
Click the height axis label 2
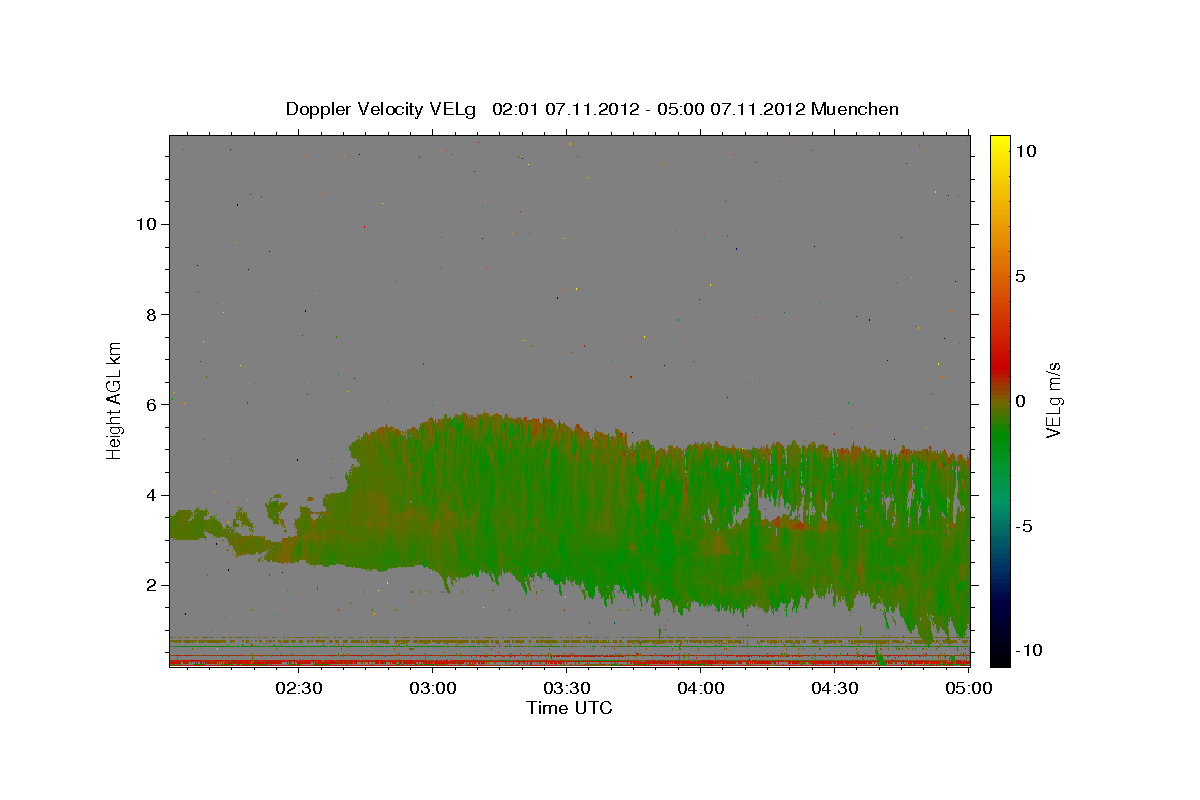click(151, 585)
